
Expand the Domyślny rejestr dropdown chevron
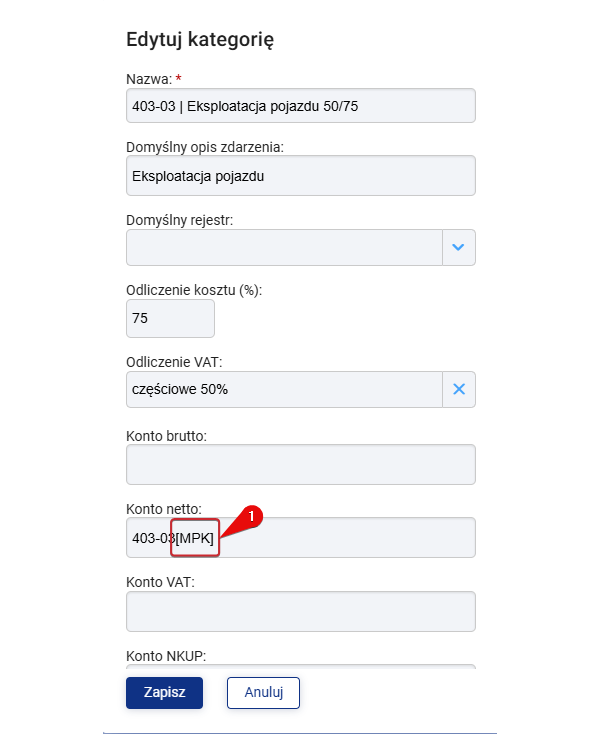(x=459, y=247)
